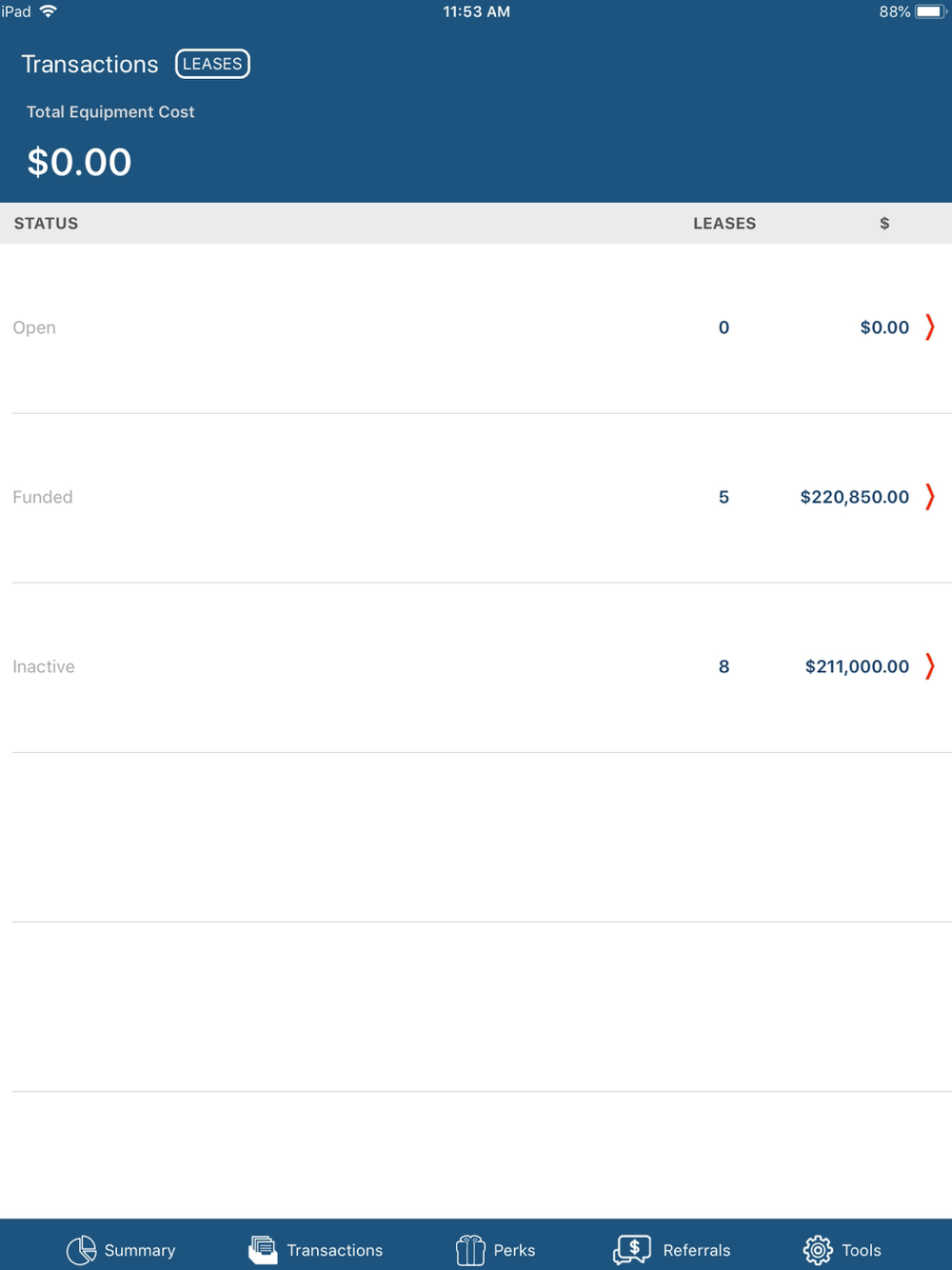
Task: Toggle the LEASES filter badge
Action: 212,64
